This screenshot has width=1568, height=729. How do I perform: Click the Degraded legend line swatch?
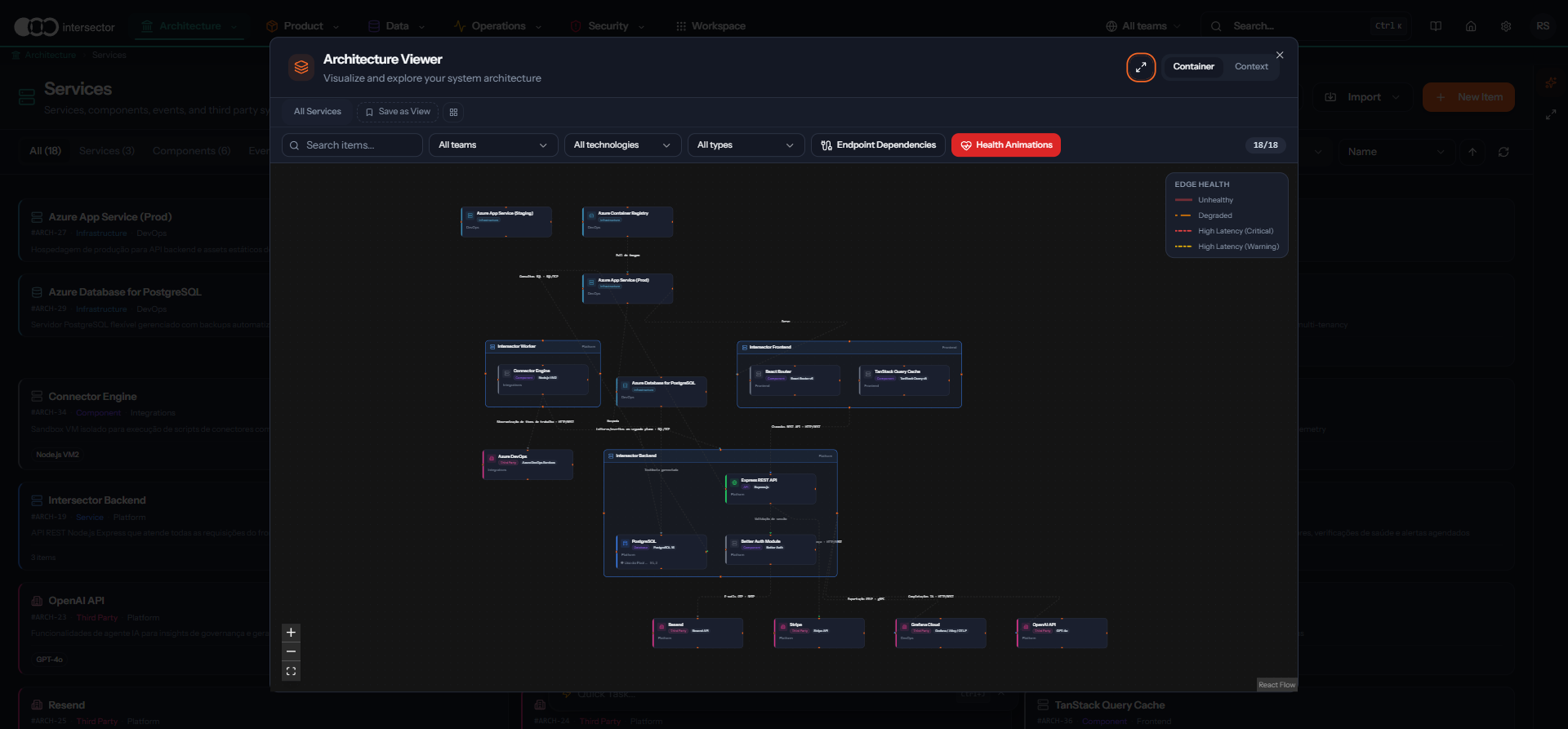point(1183,216)
